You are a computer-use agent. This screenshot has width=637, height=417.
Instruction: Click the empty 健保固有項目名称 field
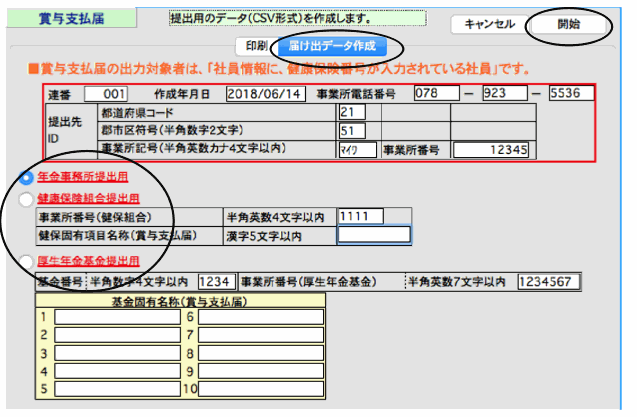point(373,235)
